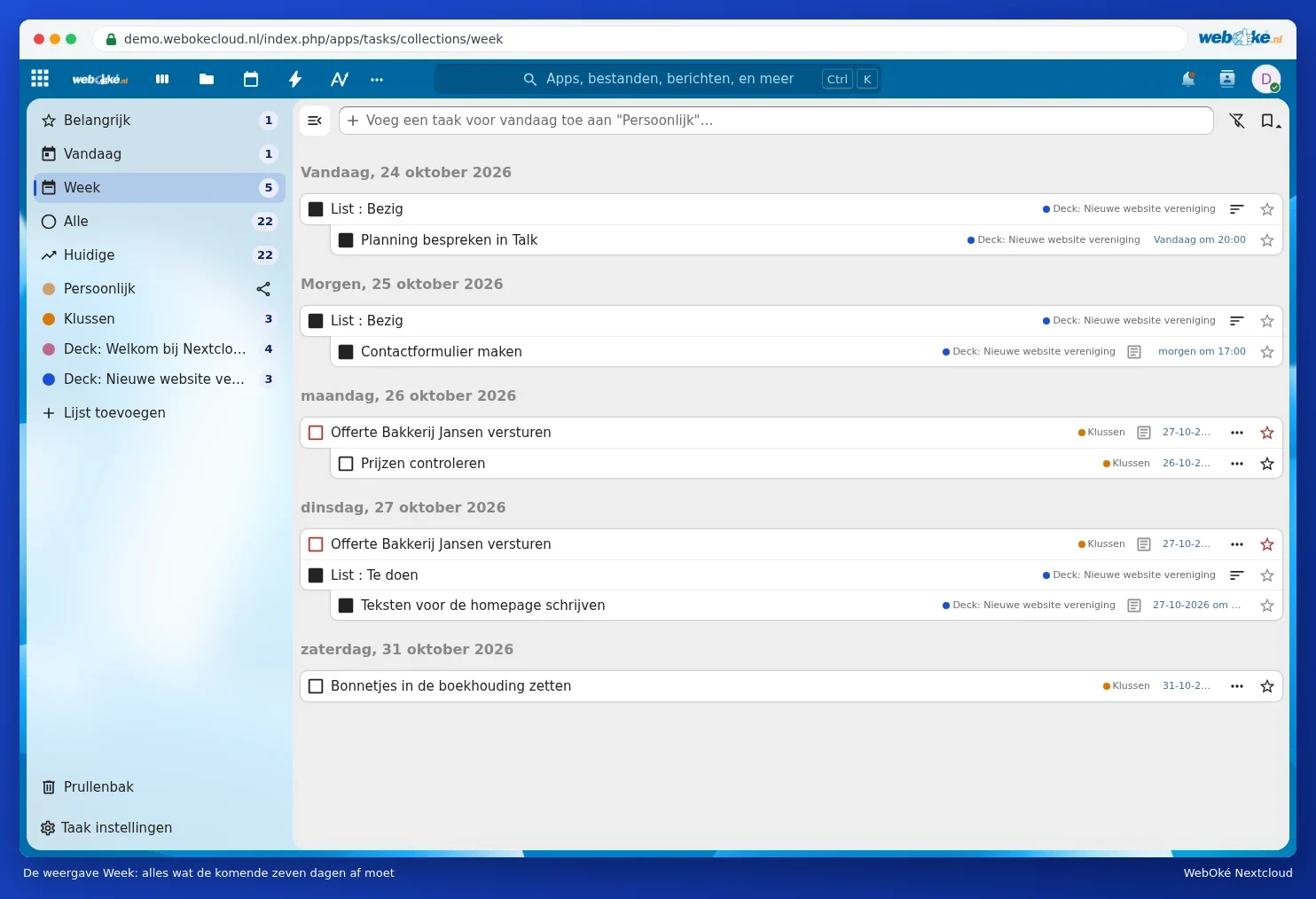This screenshot has width=1316, height=899.
Task: Open the Deck app icon in top bar
Action: coord(162,79)
